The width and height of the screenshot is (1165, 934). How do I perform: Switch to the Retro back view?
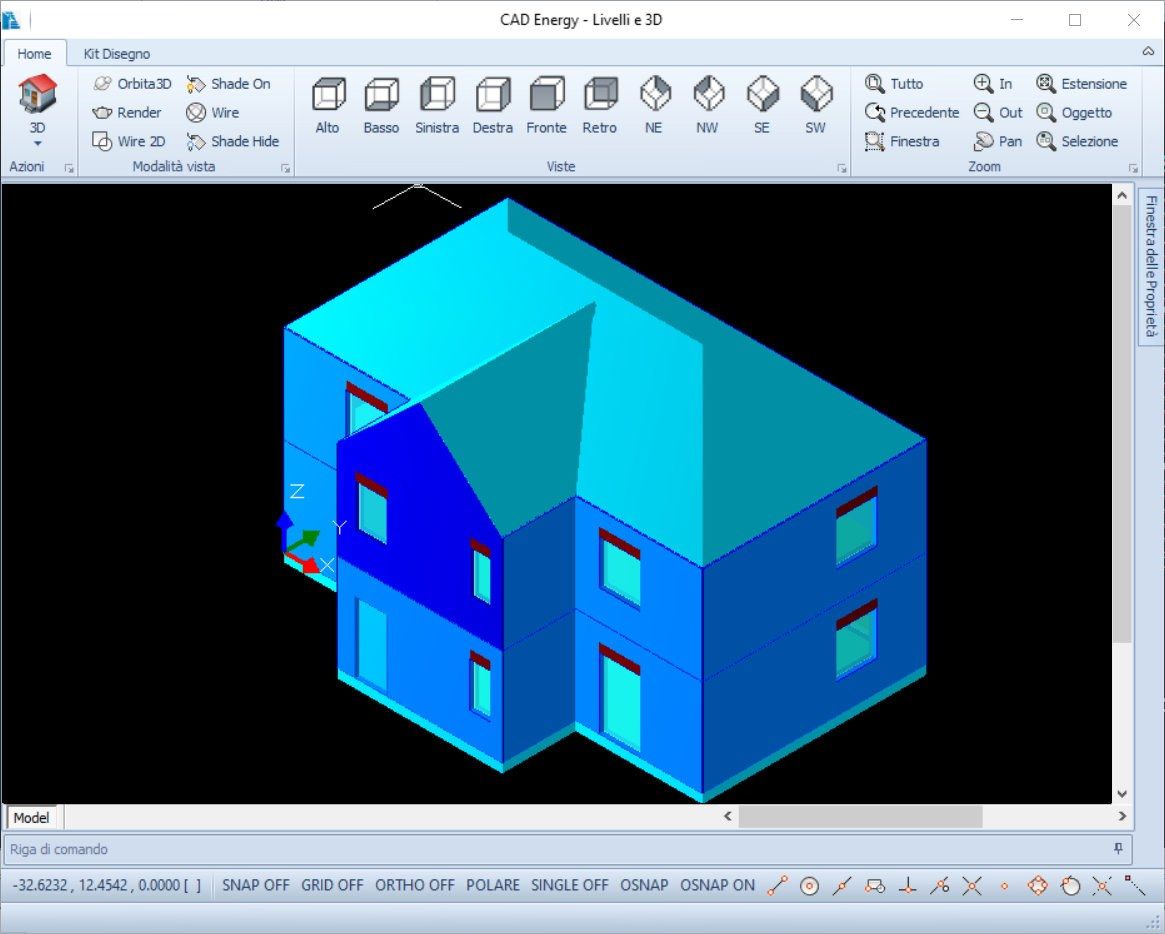point(600,96)
